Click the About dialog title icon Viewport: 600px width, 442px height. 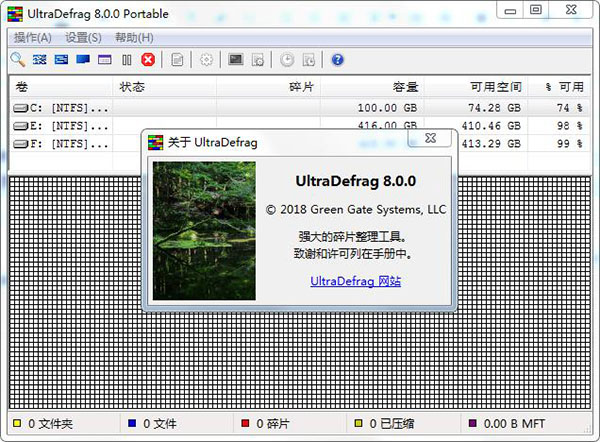(x=155, y=142)
